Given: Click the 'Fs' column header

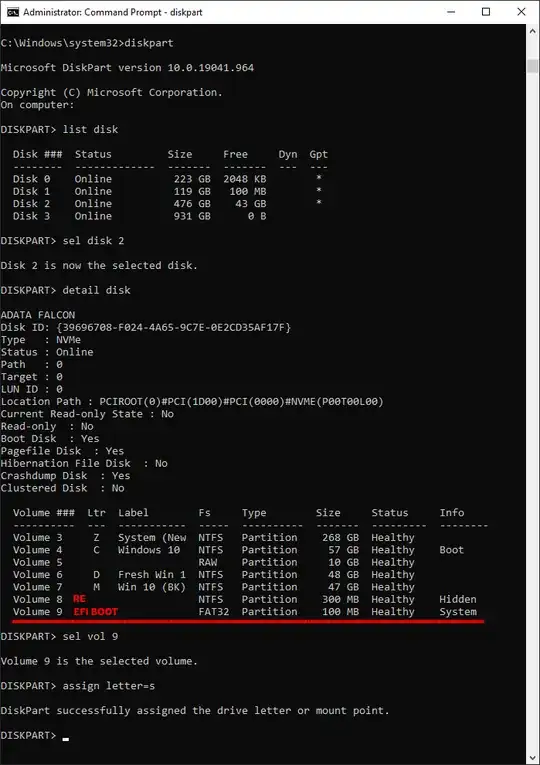Looking at the screenshot, I should [x=204, y=513].
